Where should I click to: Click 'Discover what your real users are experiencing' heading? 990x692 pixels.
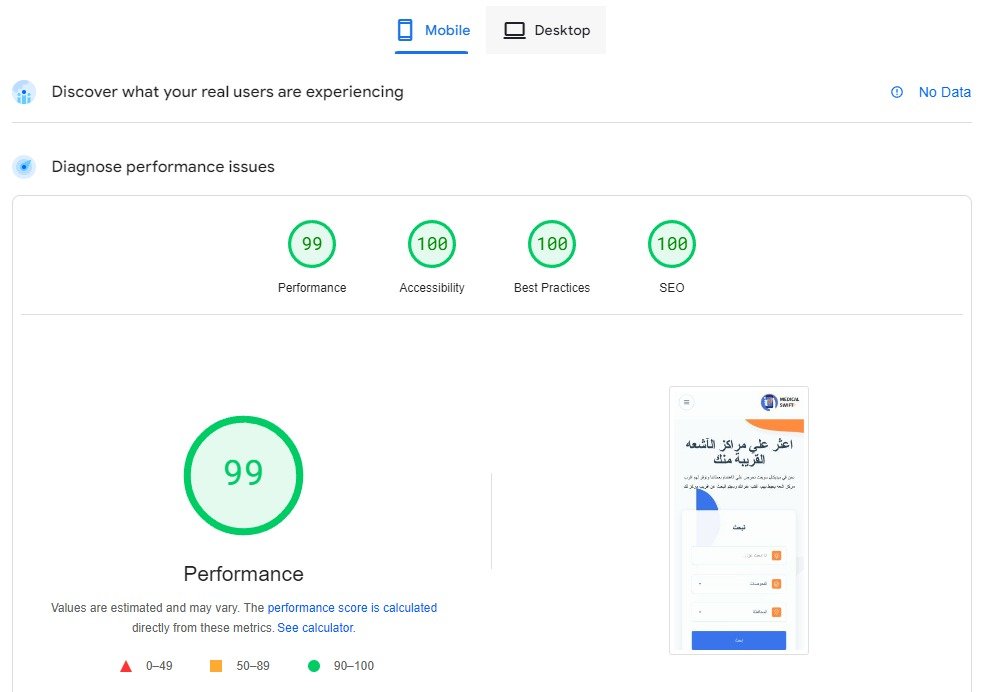coord(227,92)
